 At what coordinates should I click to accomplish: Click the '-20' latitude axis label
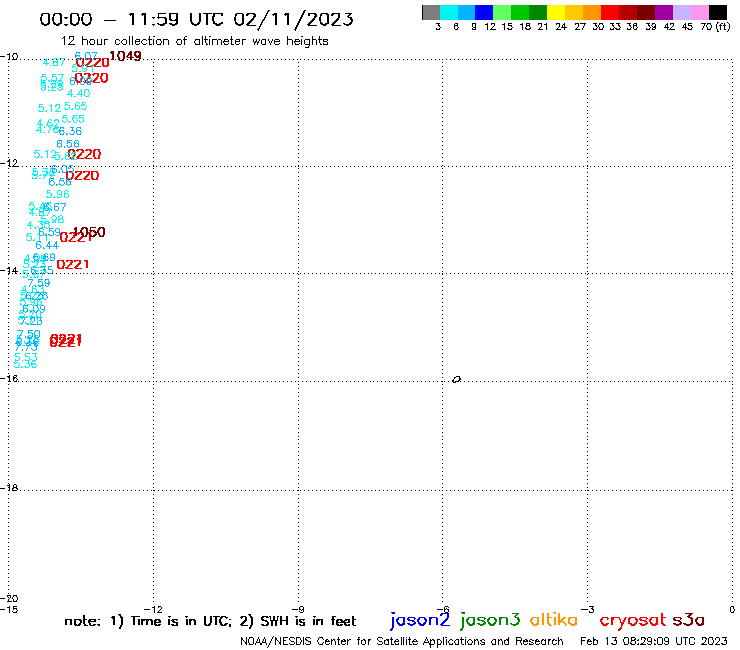coord(9,599)
